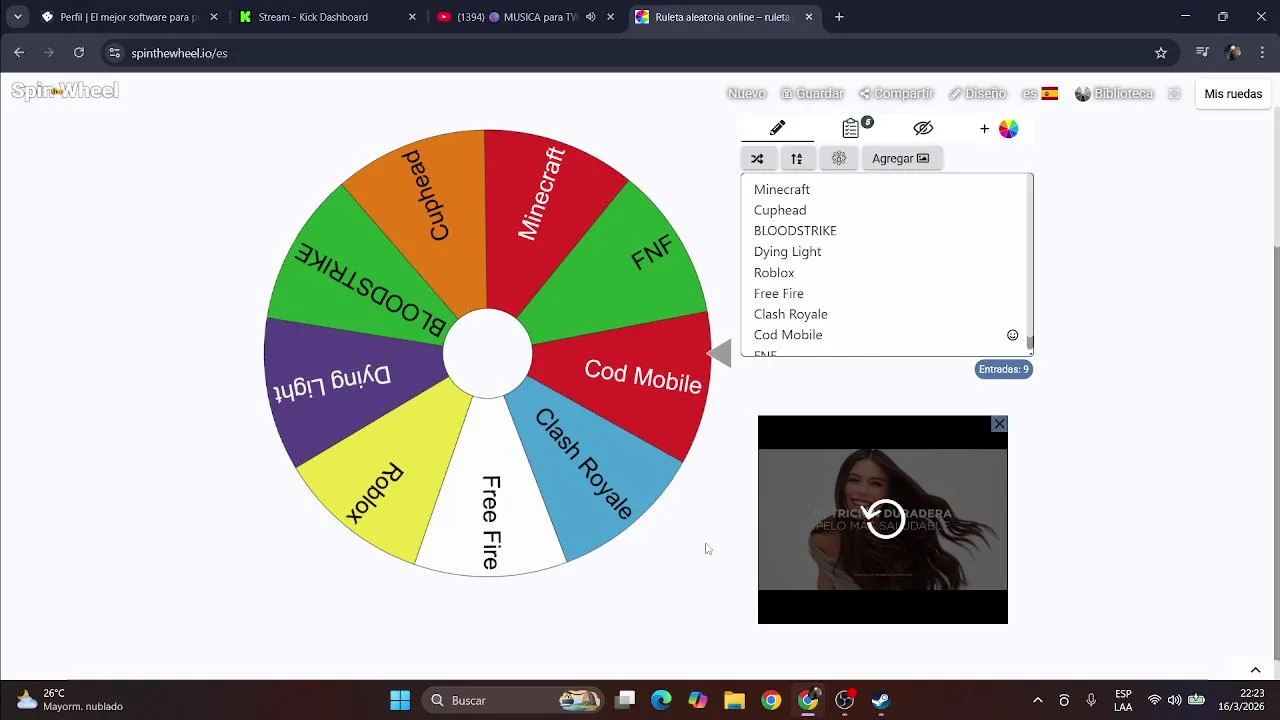1280x720 pixels.
Task: View site information icon in address bar
Action: 114,53
